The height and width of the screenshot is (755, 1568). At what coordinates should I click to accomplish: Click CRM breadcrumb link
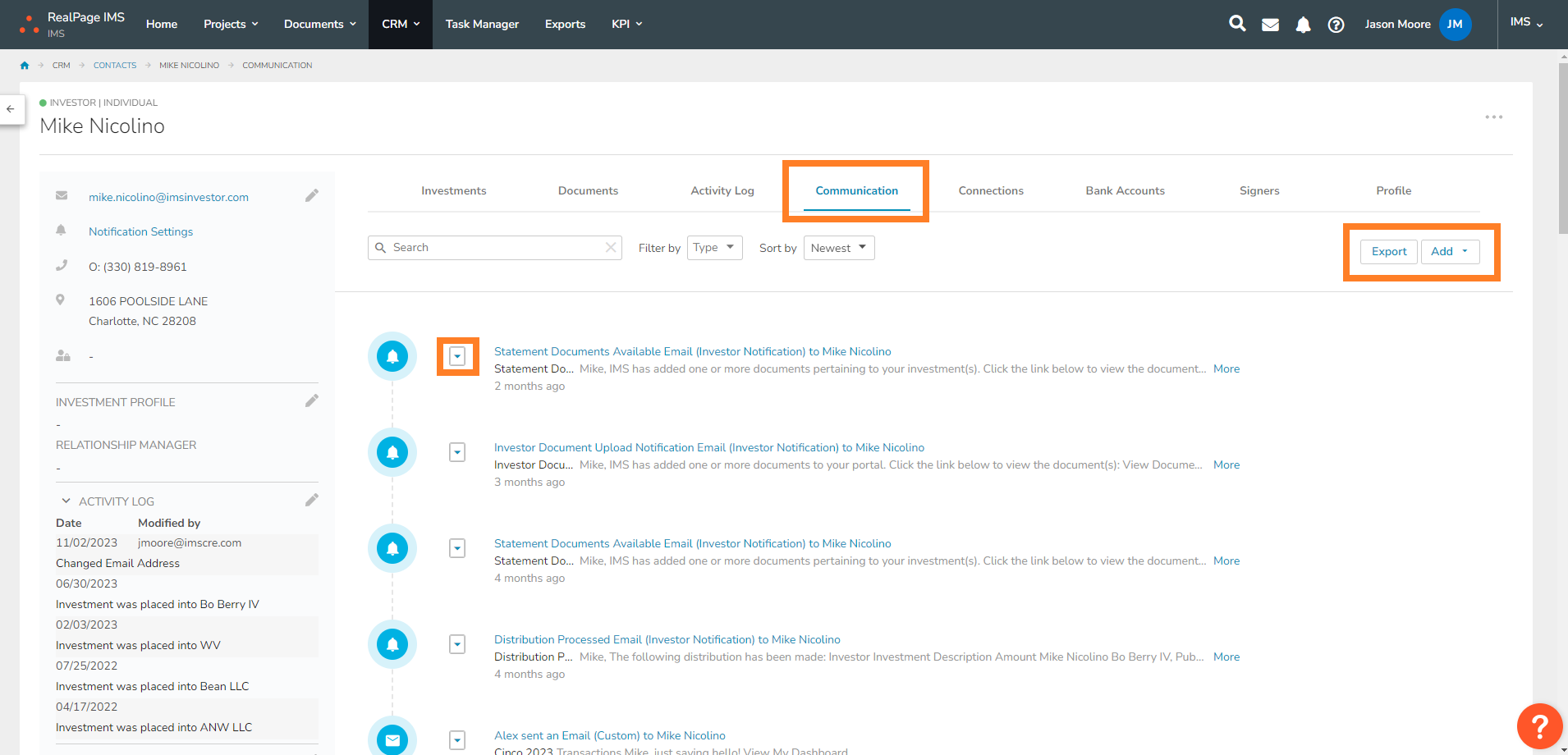(x=62, y=66)
